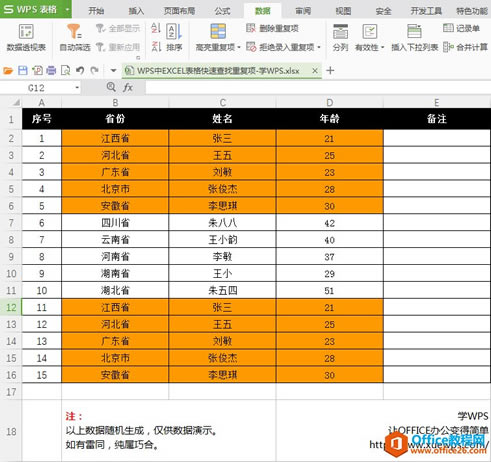The height and width of the screenshot is (462, 491).
Task: Open the 数据透视表 pivot table tool
Action: (26, 37)
